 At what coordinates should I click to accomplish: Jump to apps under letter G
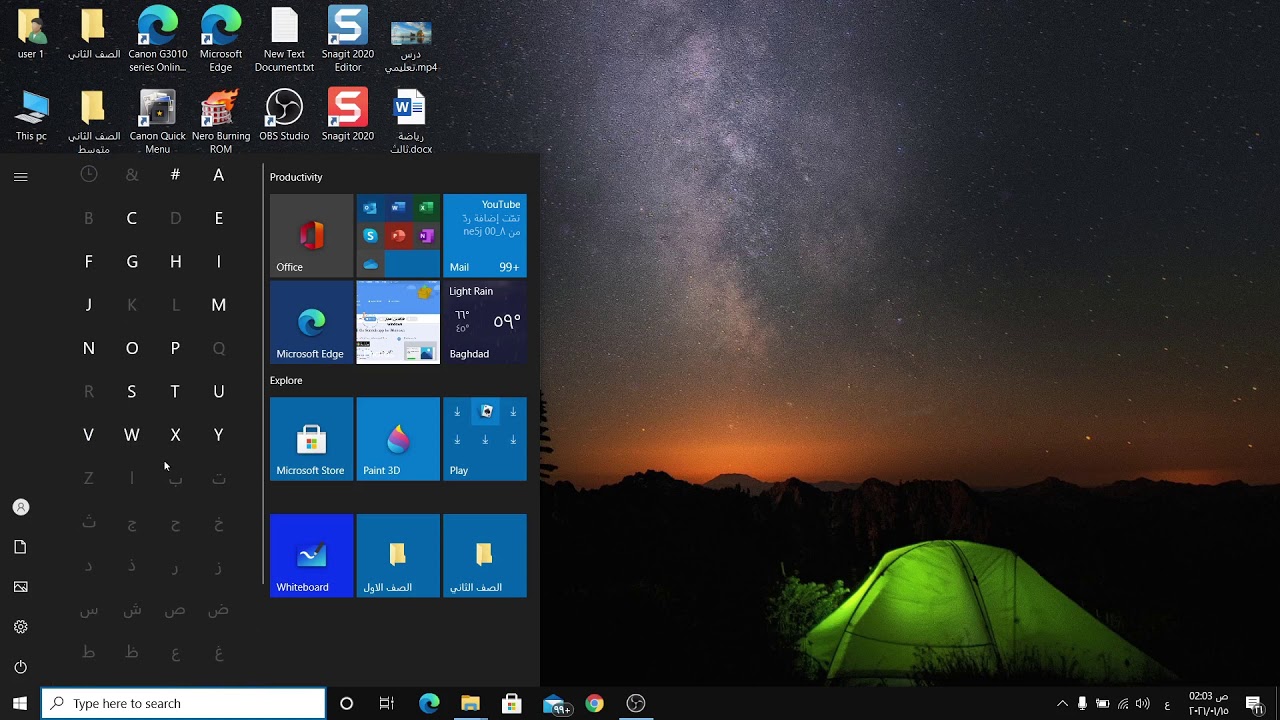(x=132, y=261)
